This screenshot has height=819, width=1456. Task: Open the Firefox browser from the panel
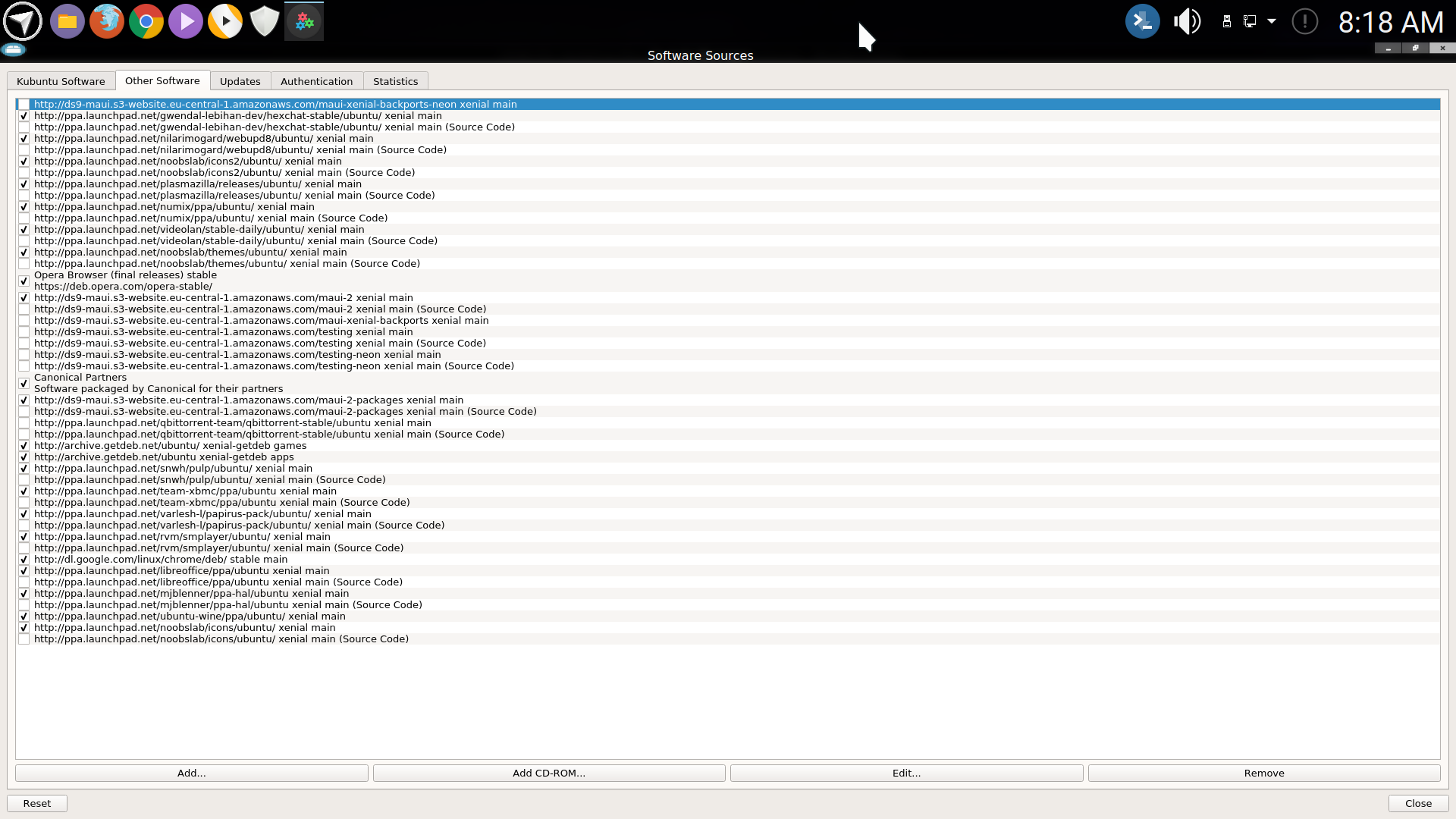[x=107, y=21]
